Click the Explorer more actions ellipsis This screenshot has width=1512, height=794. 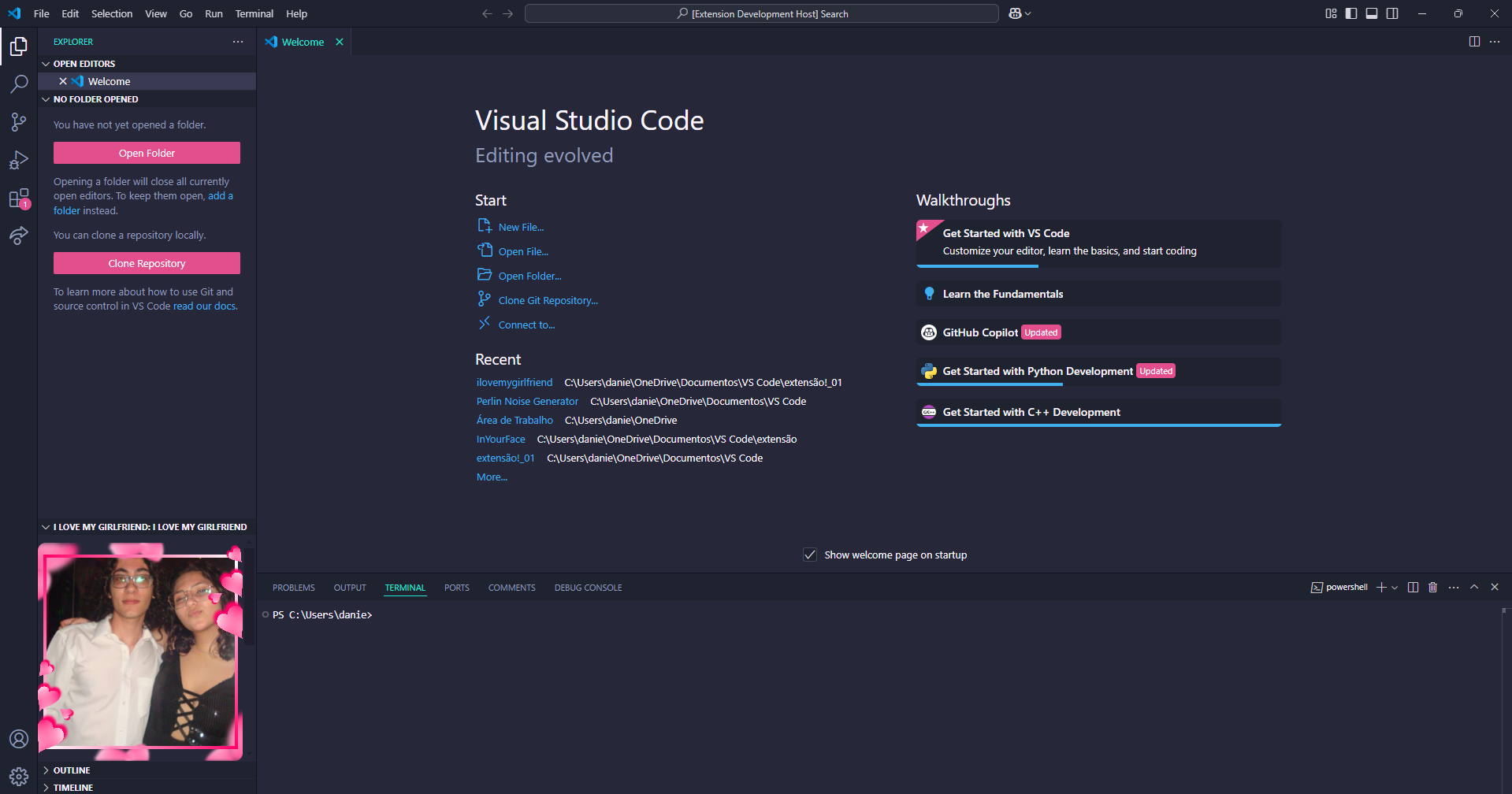[238, 42]
